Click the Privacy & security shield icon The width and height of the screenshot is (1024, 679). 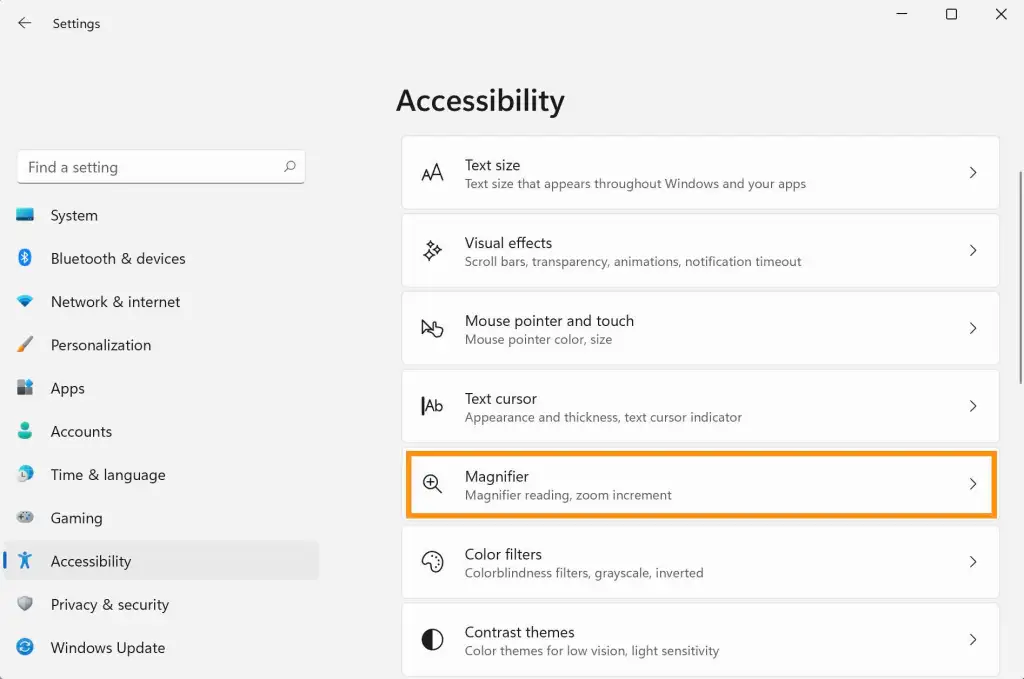[x=25, y=604]
